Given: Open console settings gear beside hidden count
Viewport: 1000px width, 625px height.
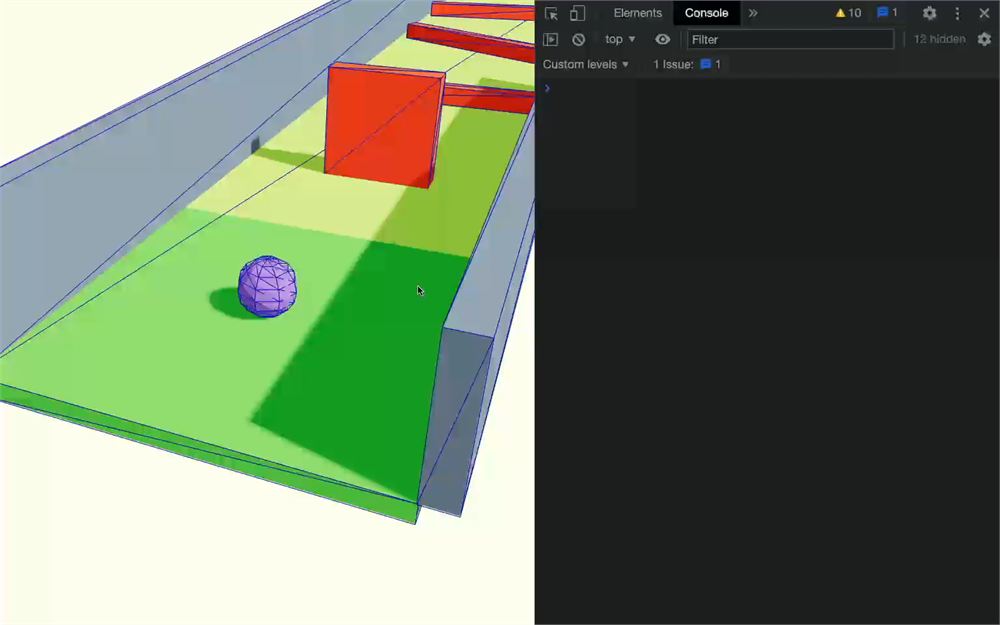Looking at the screenshot, I should pyautogui.click(x=984, y=40).
